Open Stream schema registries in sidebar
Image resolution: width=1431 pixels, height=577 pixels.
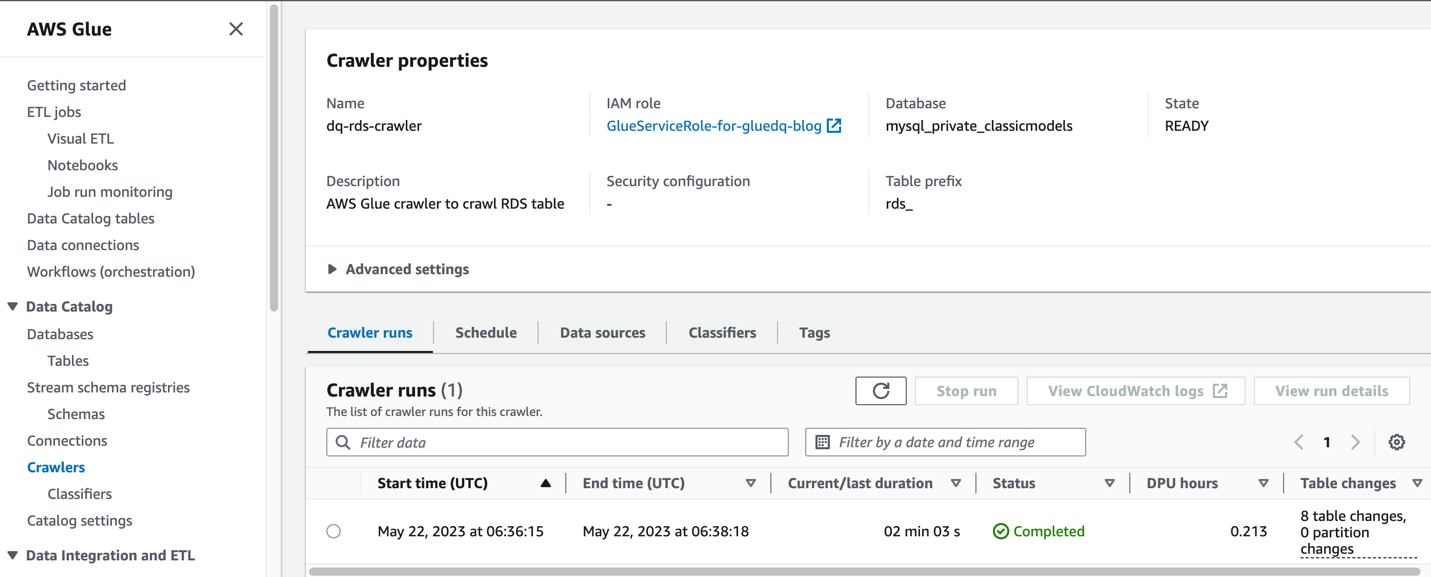click(108, 387)
